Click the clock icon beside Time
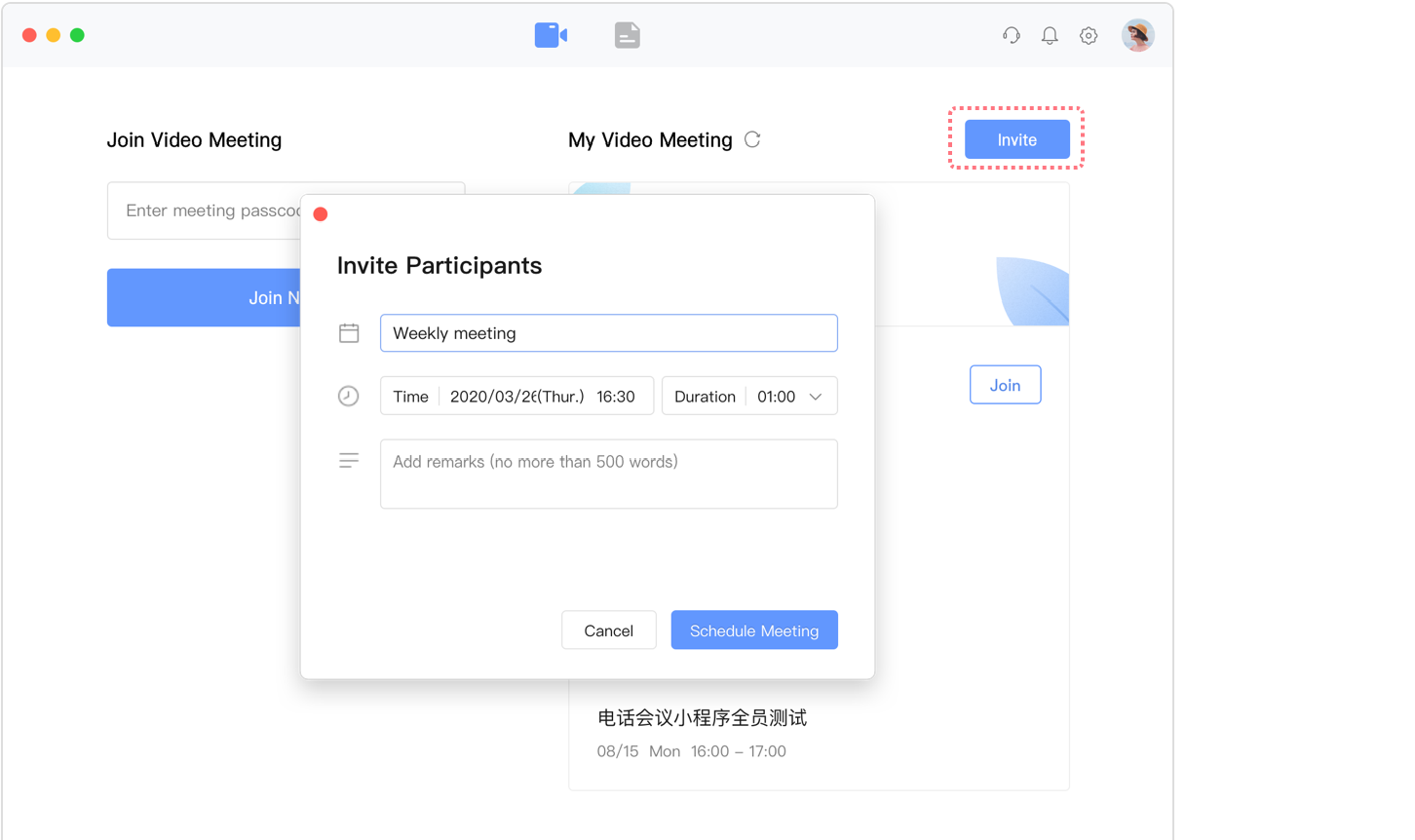The image size is (1415, 840). [348, 396]
